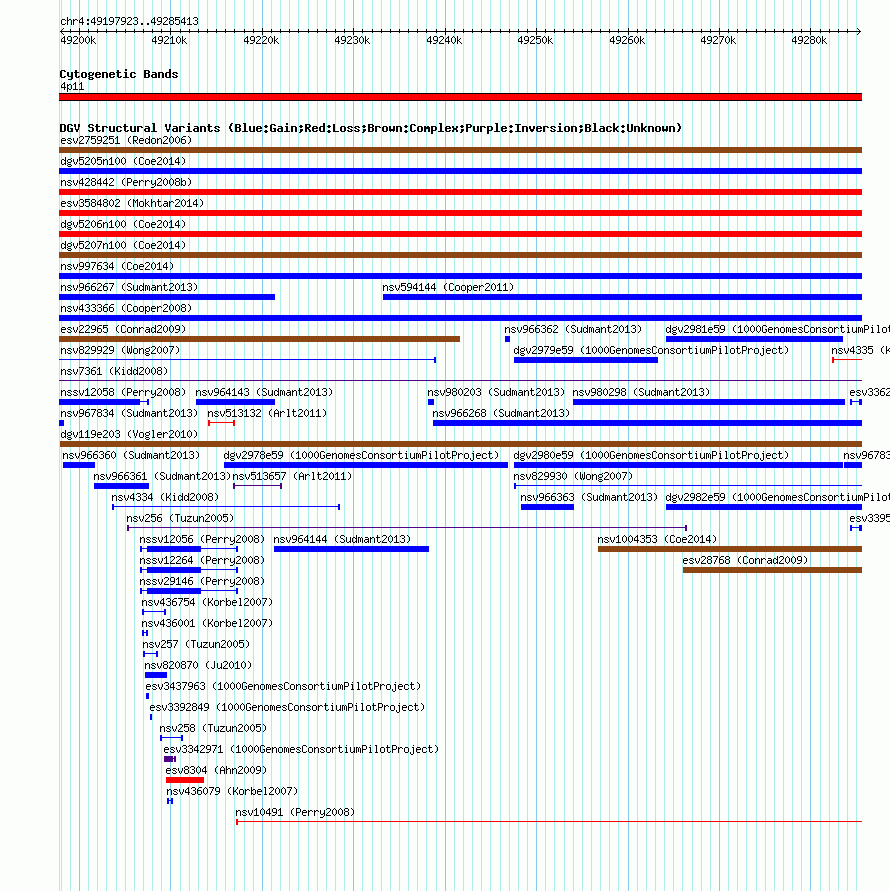
Task: Select the nsv4334 (Kidd2008) label
Action: pyautogui.click(x=165, y=497)
